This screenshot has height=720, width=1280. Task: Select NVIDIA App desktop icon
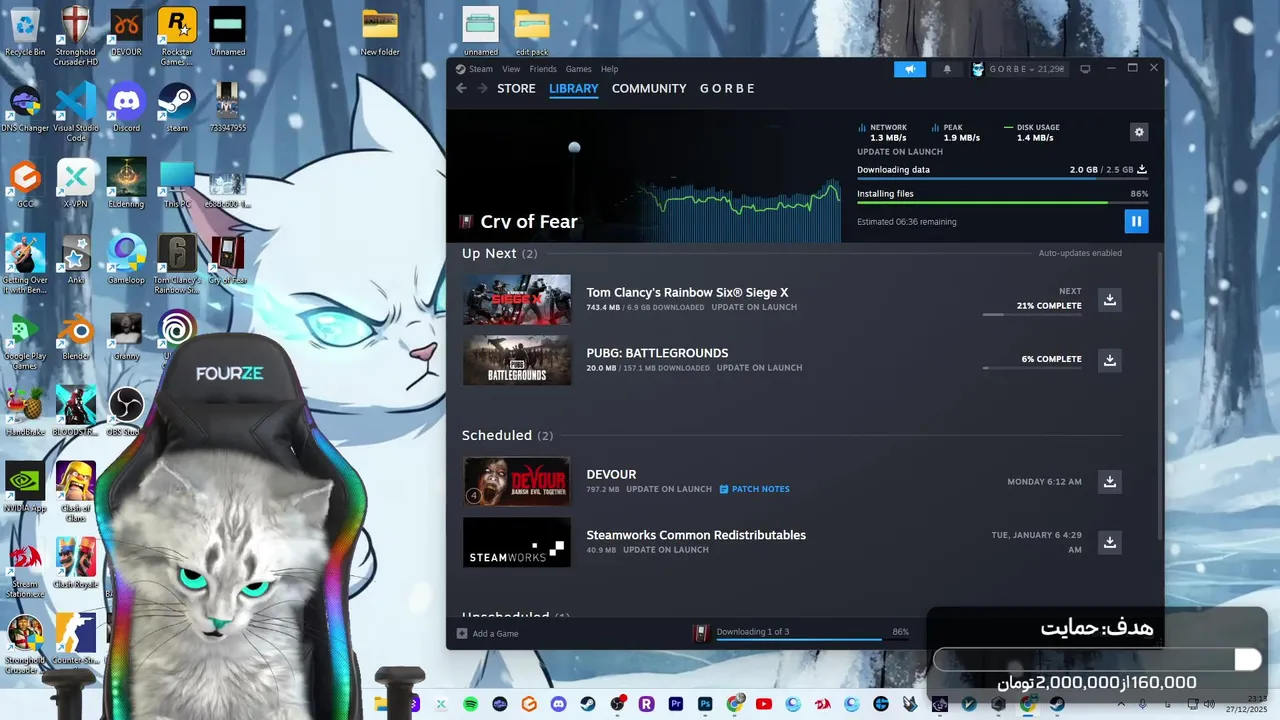click(x=25, y=488)
